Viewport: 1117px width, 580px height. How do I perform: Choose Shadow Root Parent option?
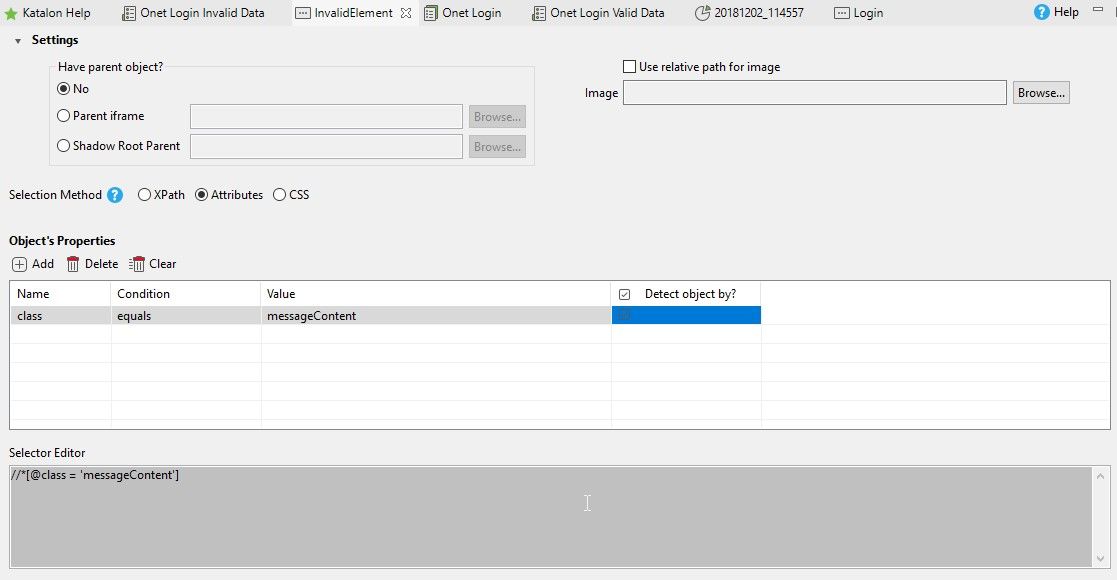[x=64, y=146]
